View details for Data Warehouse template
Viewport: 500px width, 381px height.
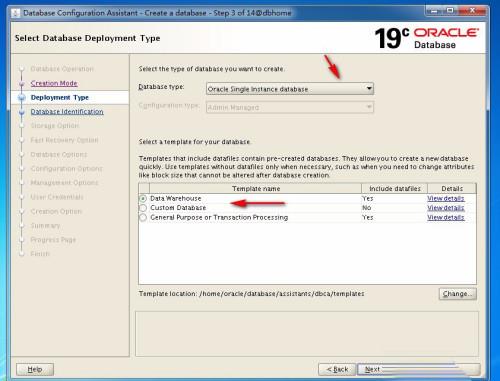(446, 198)
